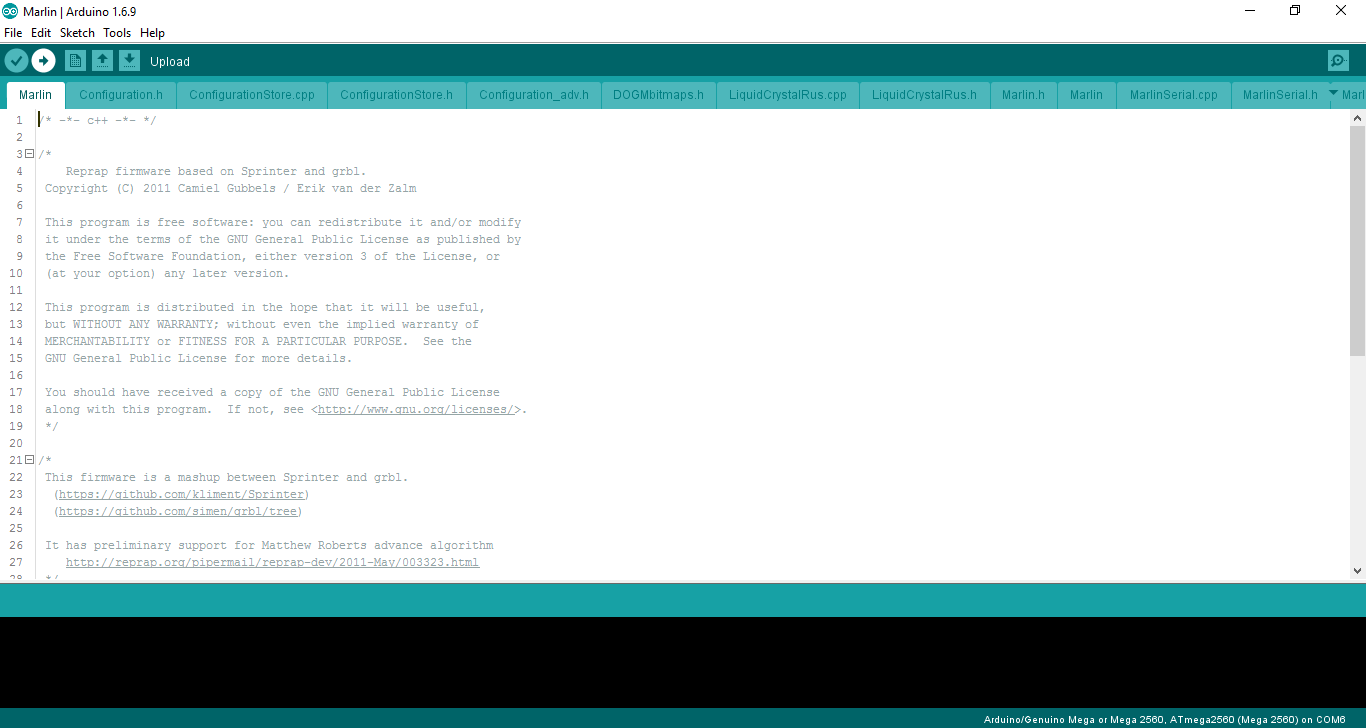This screenshot has height=728, width=1366.
Task: Follow the reprap.org pipermail link
Action: pyautogui.click(x=272, y=562)
